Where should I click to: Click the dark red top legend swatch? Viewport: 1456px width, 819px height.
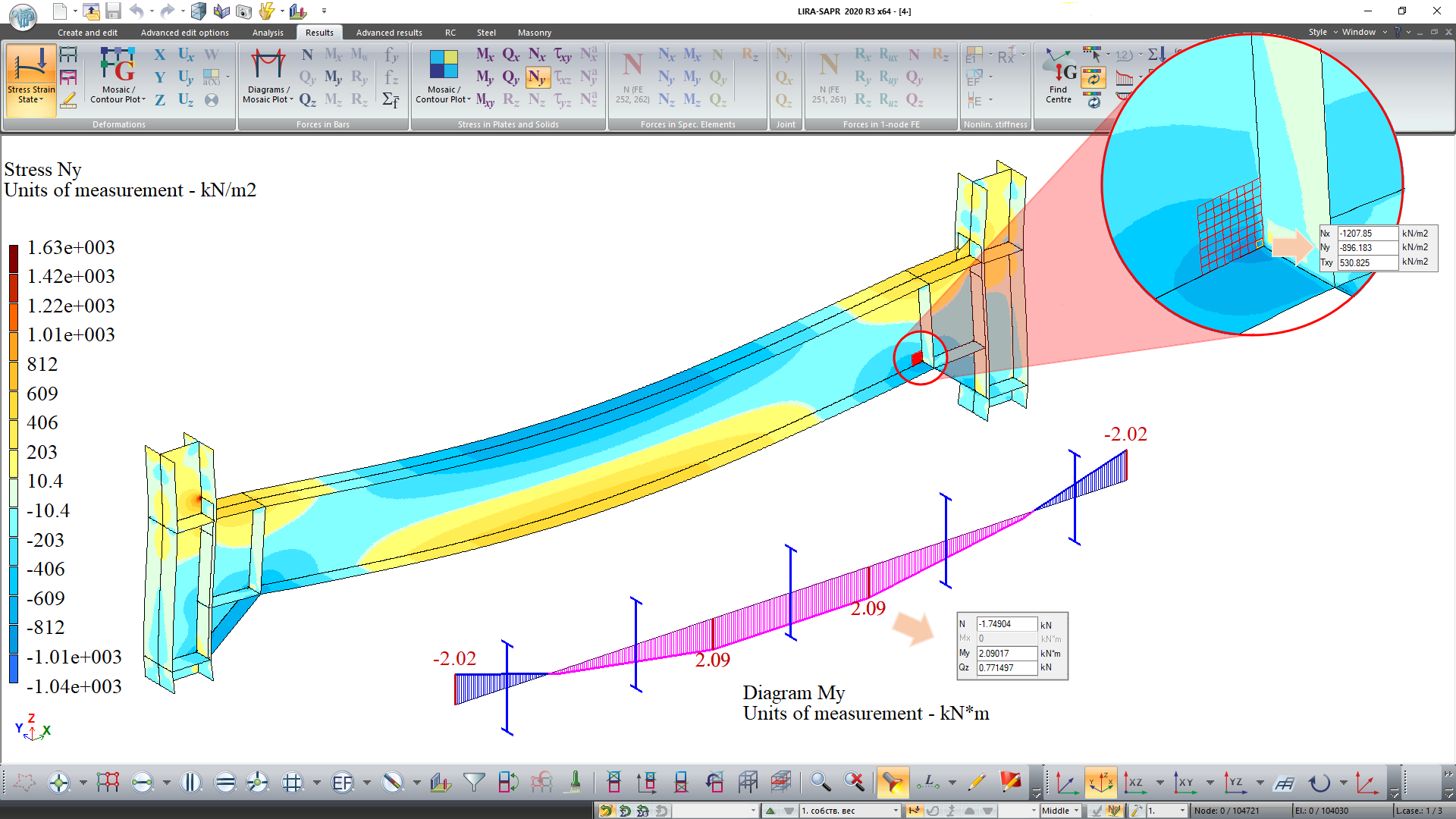point(14,259)
